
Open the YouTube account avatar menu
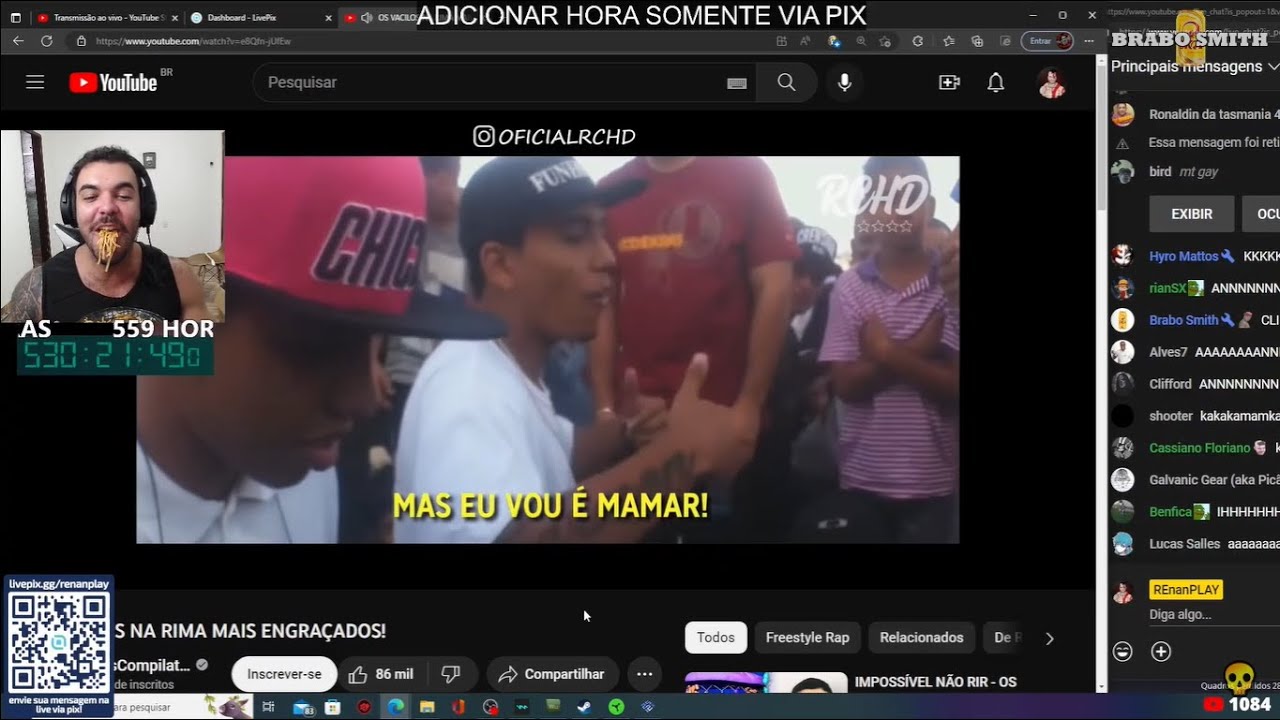[x=1051, y=83]
